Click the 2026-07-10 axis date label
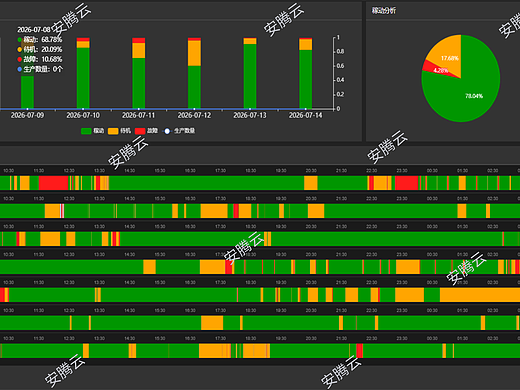 [83, 115]
